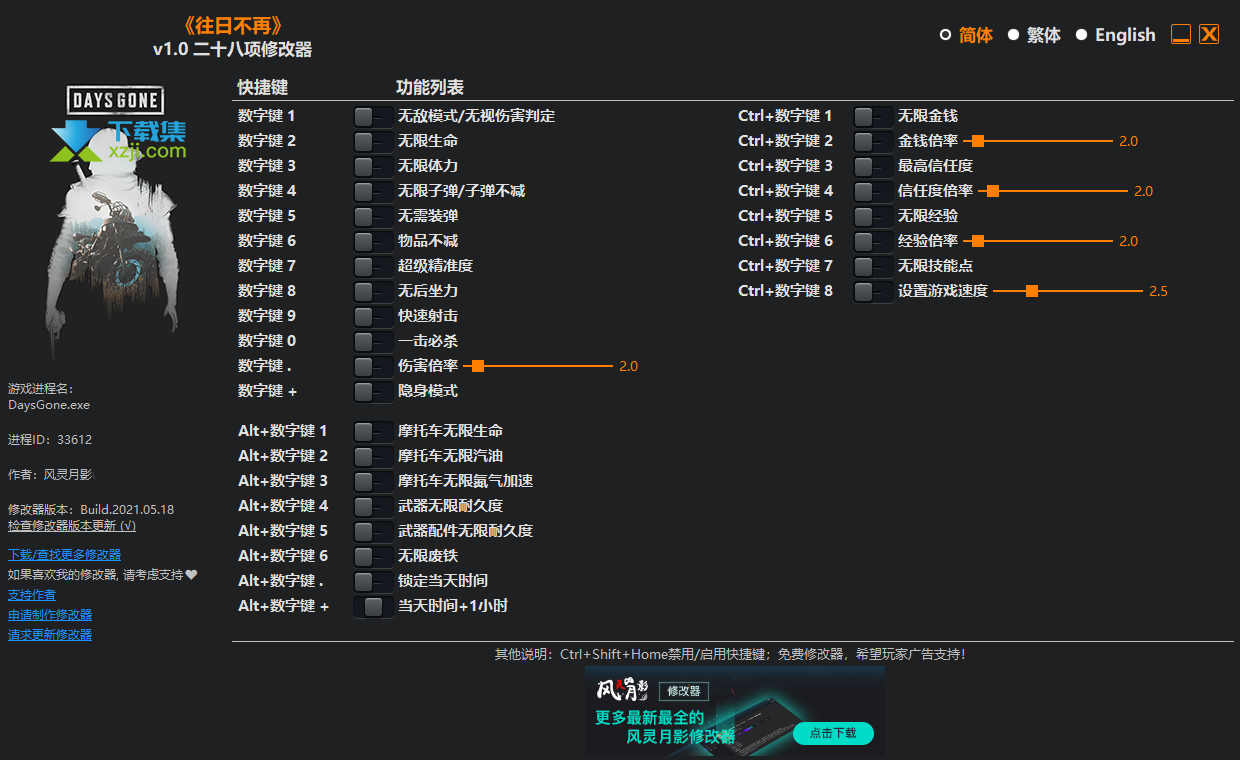Toggle 摩托车无限氮气加速 switch

click(374, 481)
